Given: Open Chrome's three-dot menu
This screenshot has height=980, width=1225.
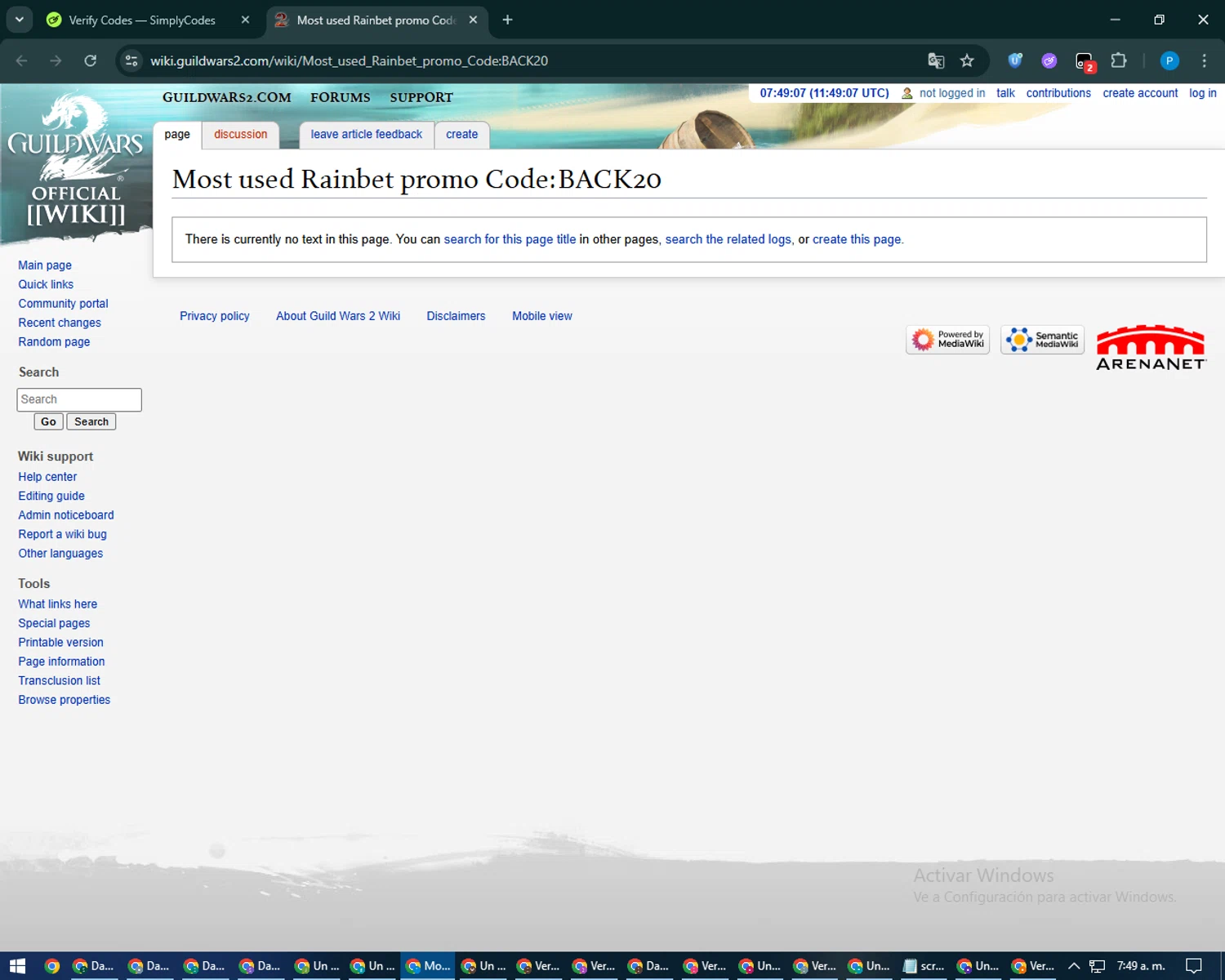Looking at the screenshot, I should point(1204,60).
